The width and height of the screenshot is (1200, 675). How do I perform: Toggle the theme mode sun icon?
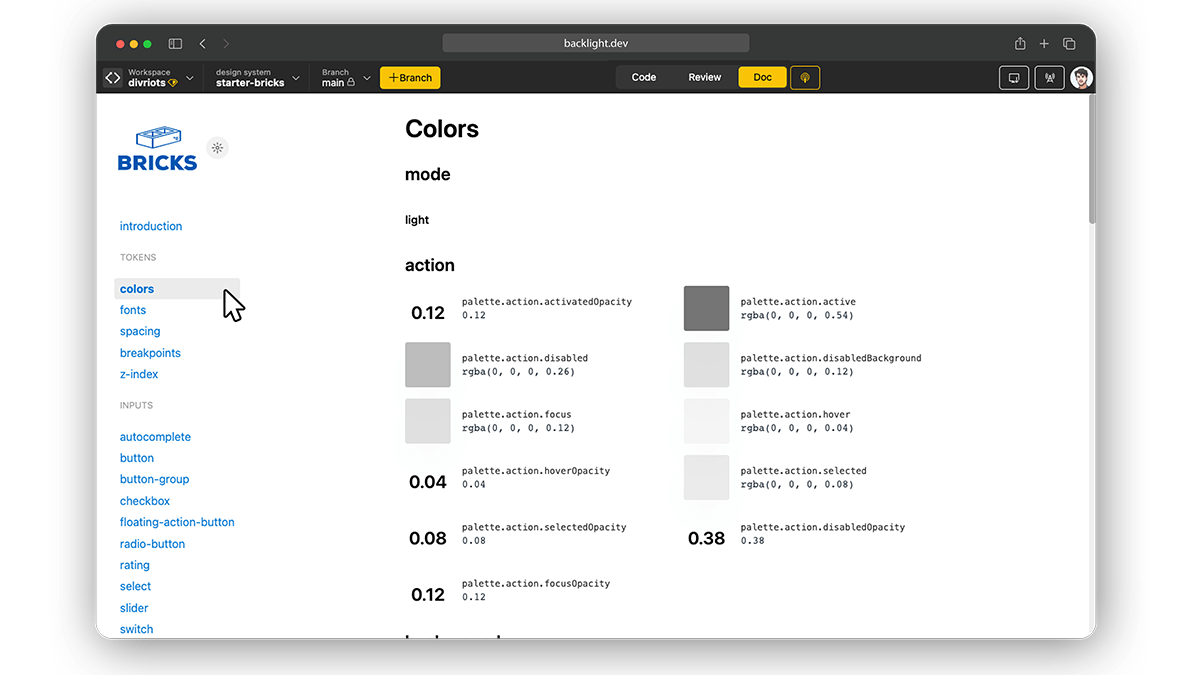click(x=217, y=148)
